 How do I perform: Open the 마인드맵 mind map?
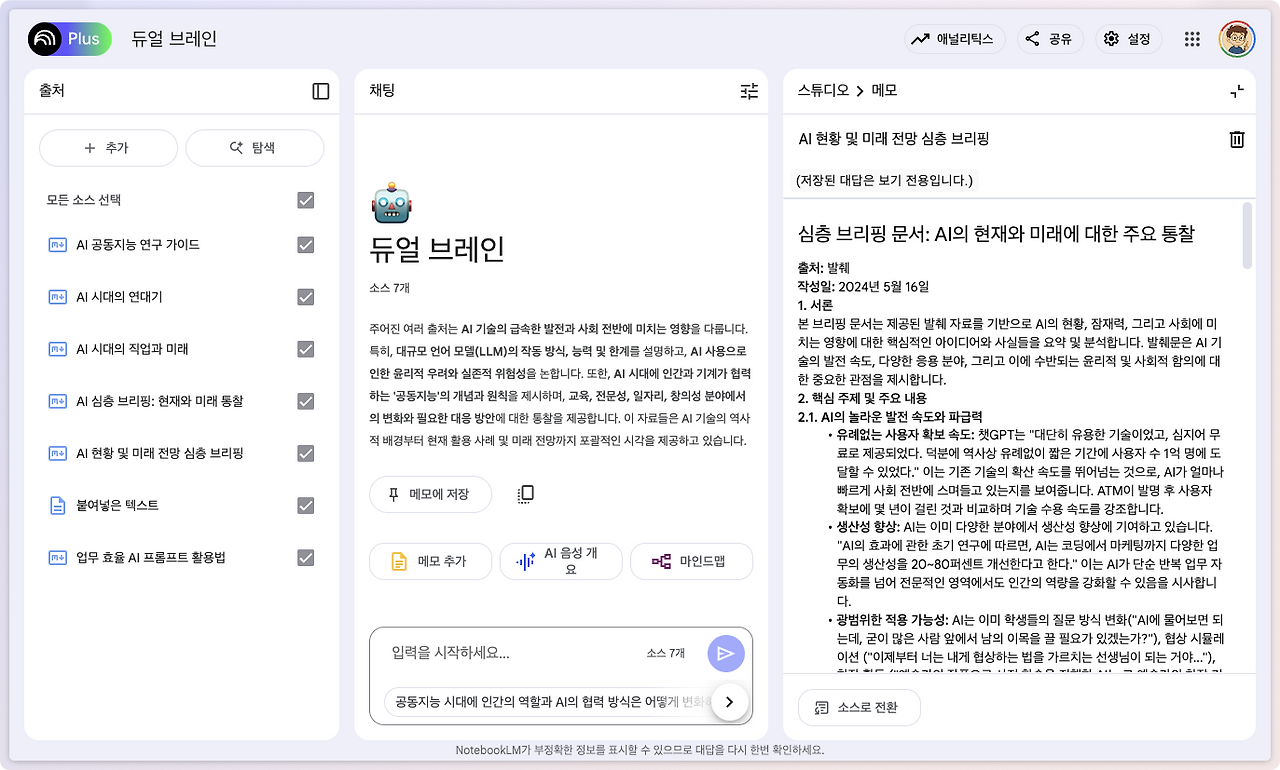click(691, 561)
